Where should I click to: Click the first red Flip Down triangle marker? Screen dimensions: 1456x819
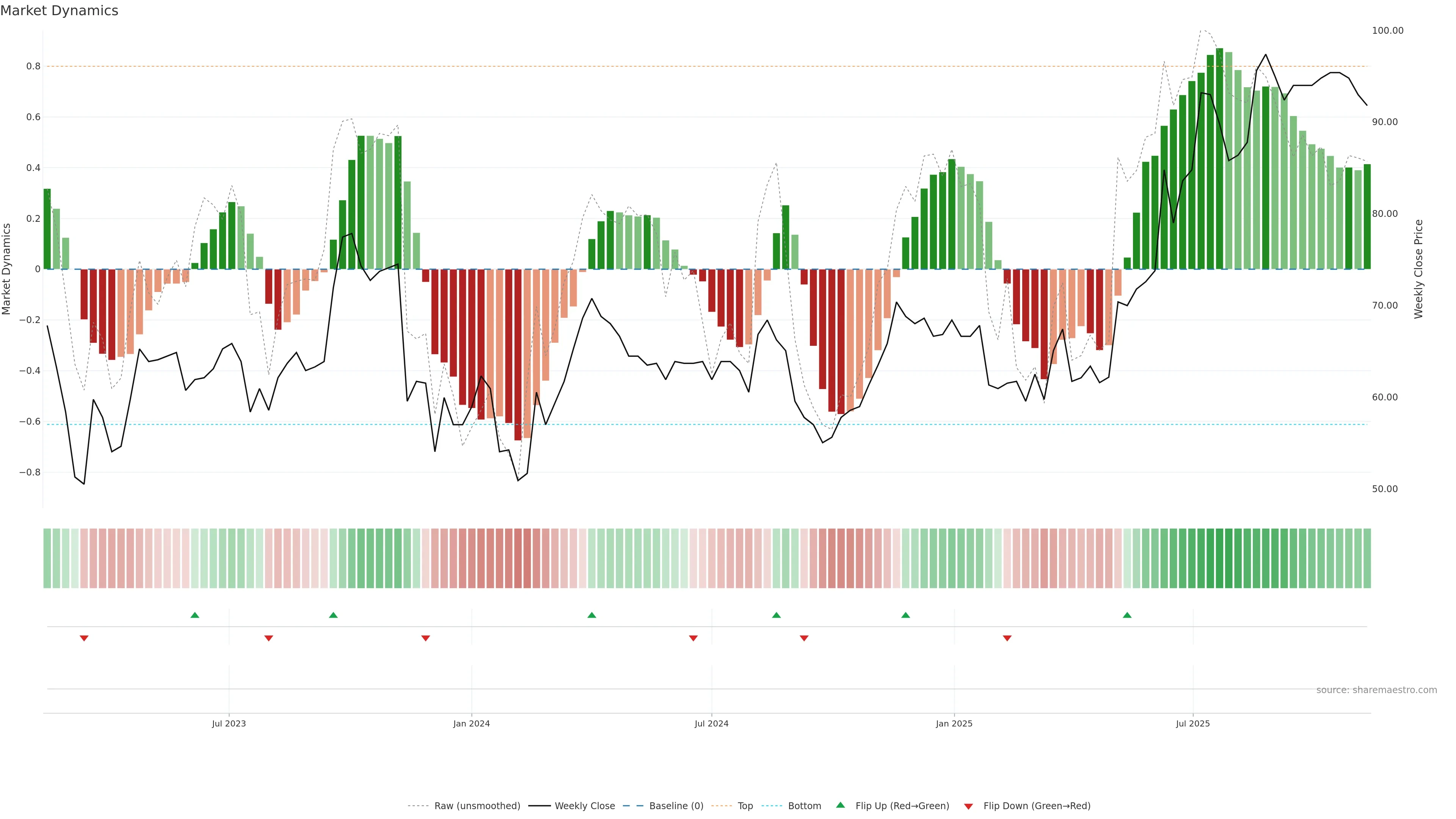(x=84, y=638)
